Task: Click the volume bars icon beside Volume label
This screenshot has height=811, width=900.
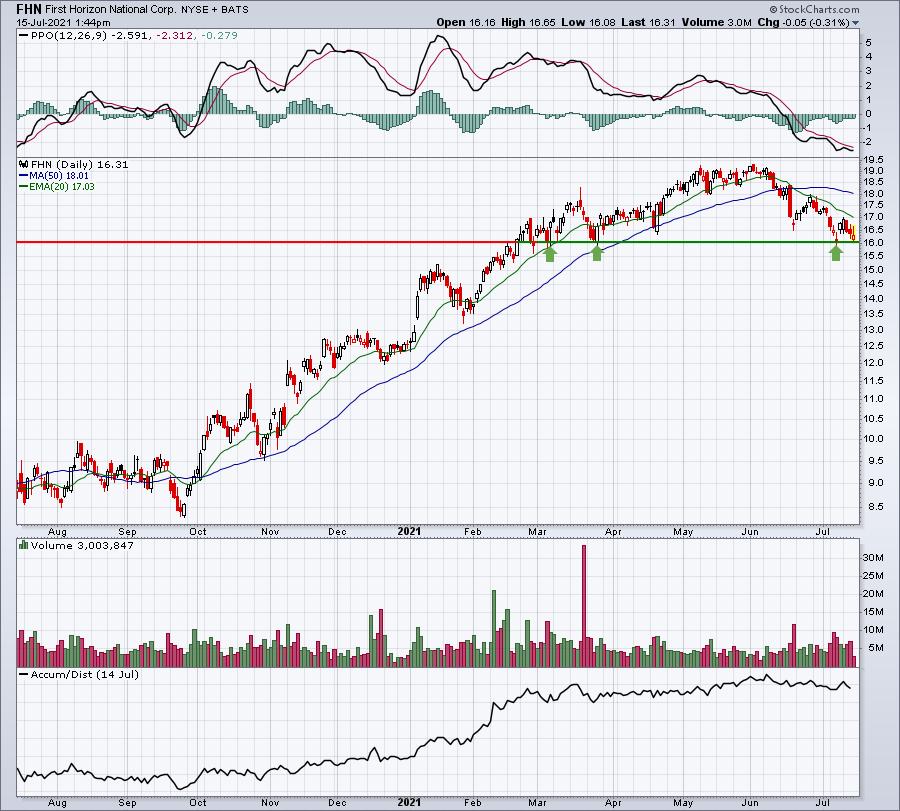Action: click(24, 545)
